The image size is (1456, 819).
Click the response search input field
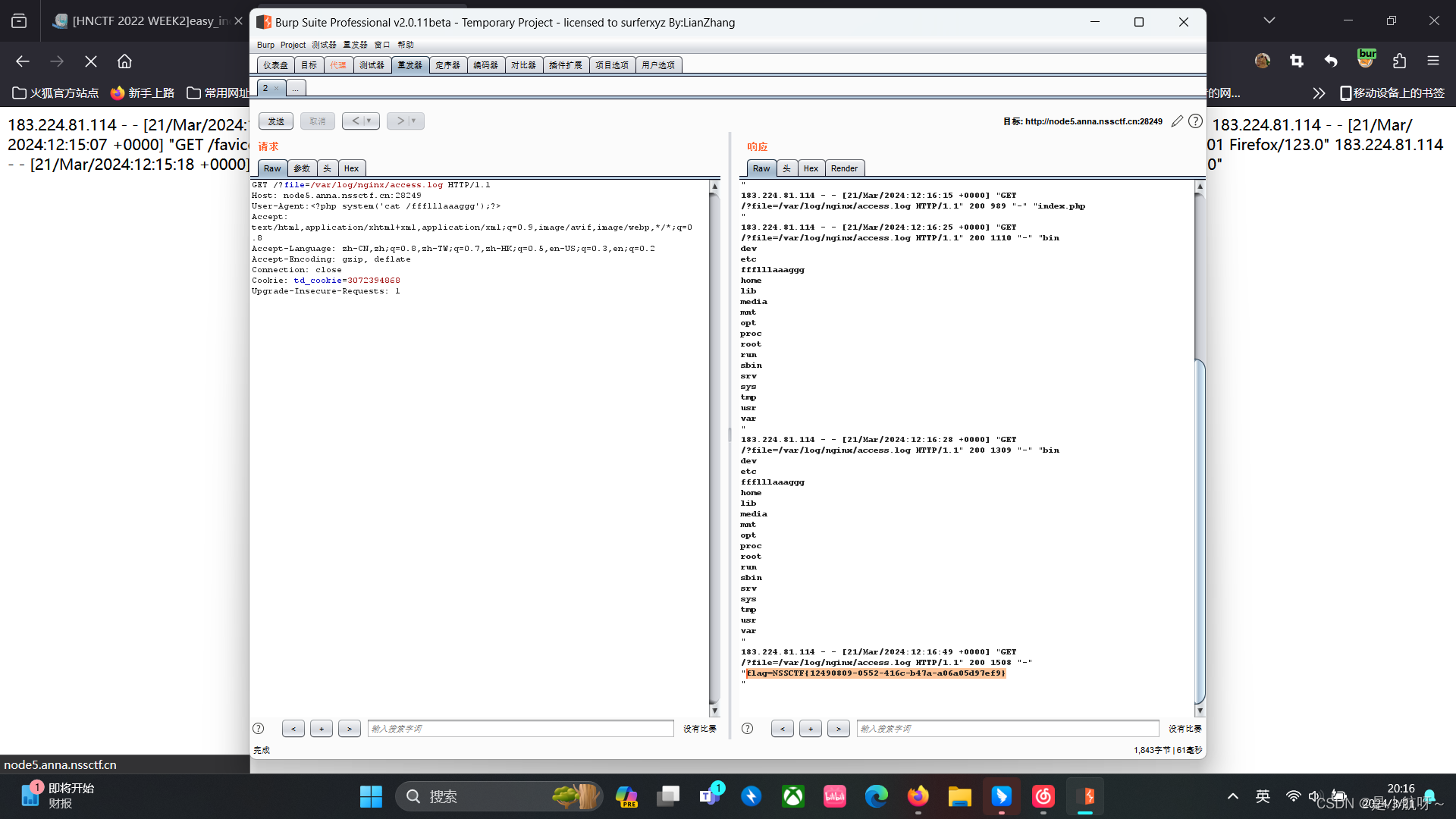[1007, 729]
